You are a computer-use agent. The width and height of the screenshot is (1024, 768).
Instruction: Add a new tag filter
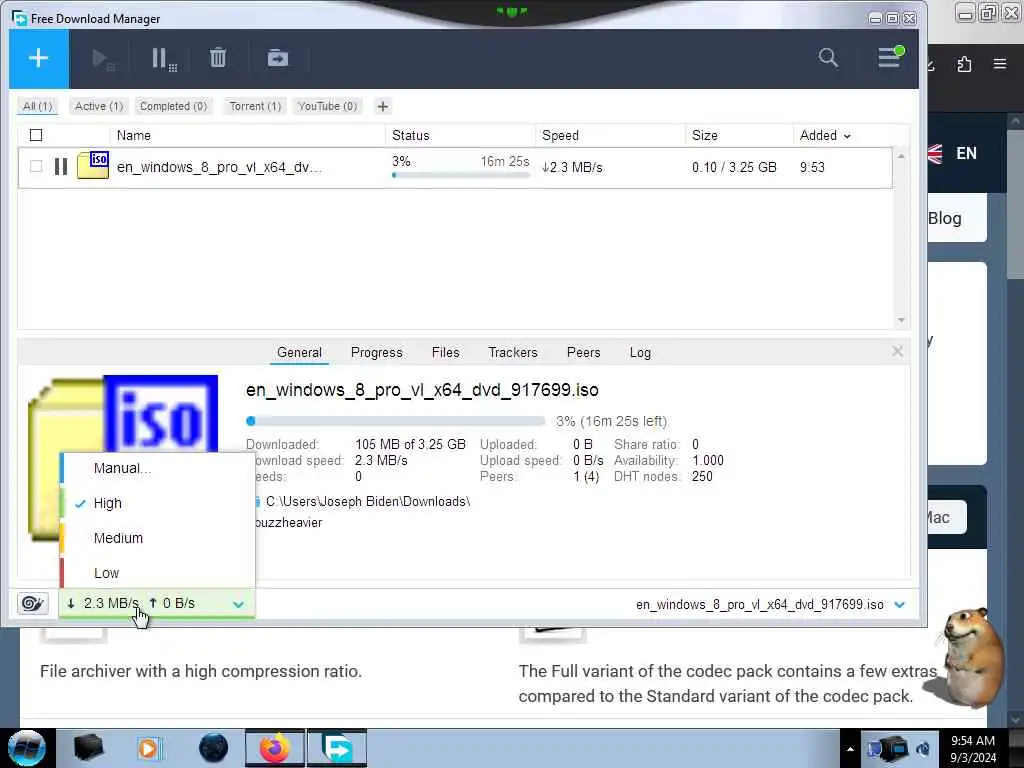[x=383, y=106]
